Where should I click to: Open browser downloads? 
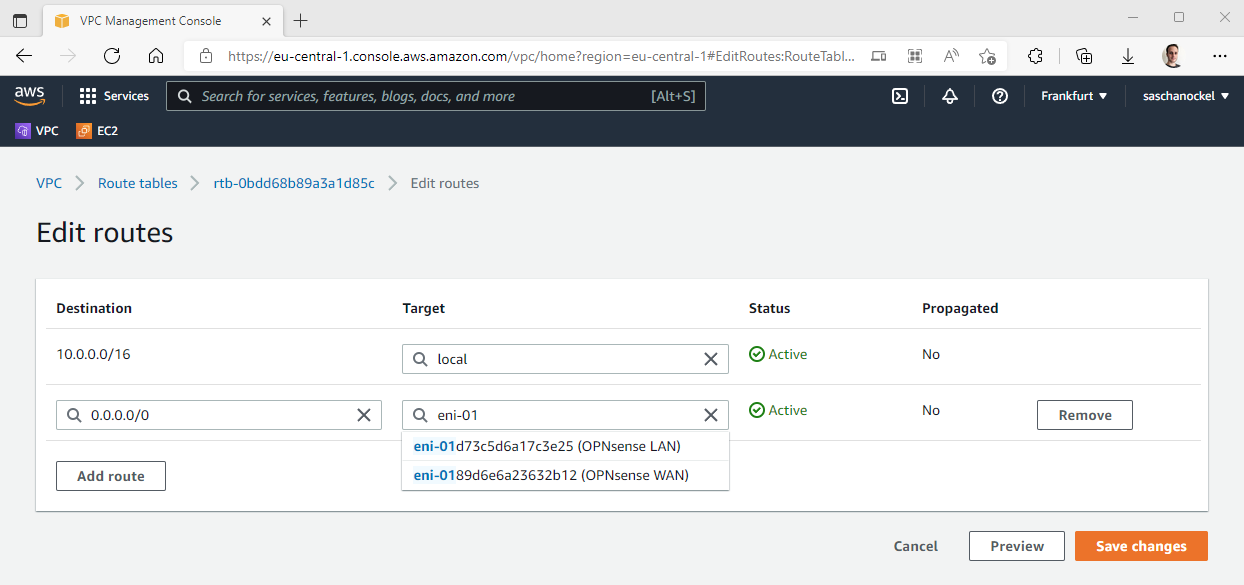[1128, 57]
